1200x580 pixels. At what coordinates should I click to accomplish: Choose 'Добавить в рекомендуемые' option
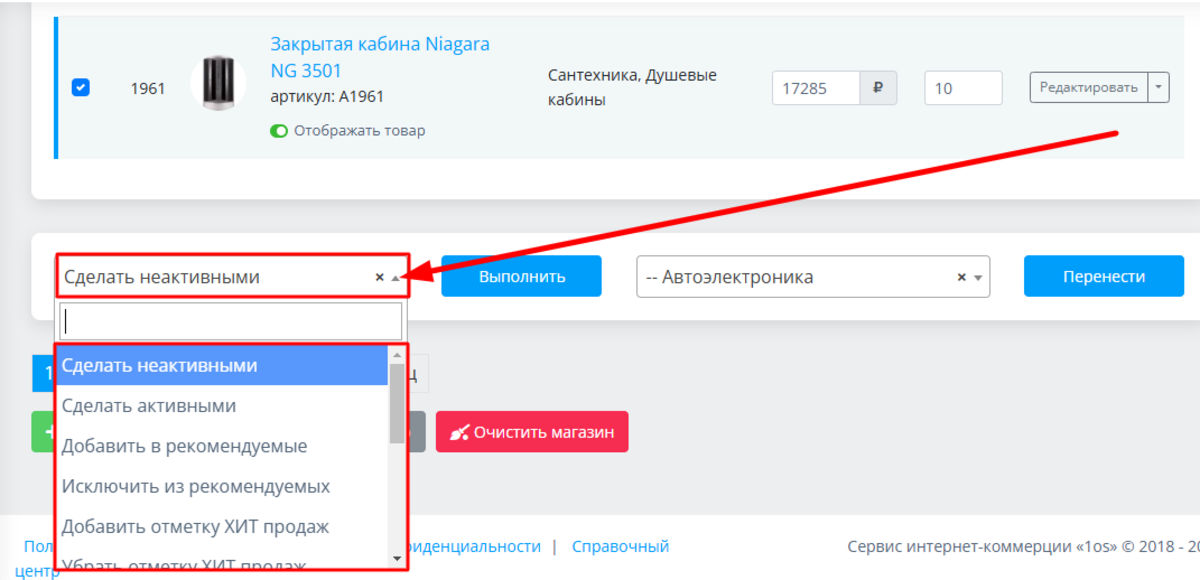[x=184, y=446]
